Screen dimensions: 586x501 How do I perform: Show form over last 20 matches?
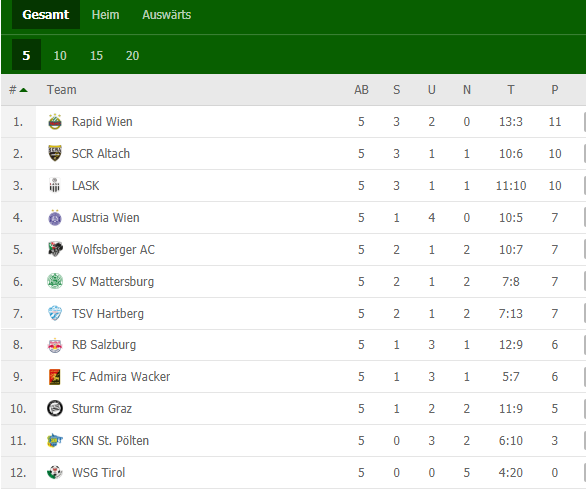coord(133,55)
